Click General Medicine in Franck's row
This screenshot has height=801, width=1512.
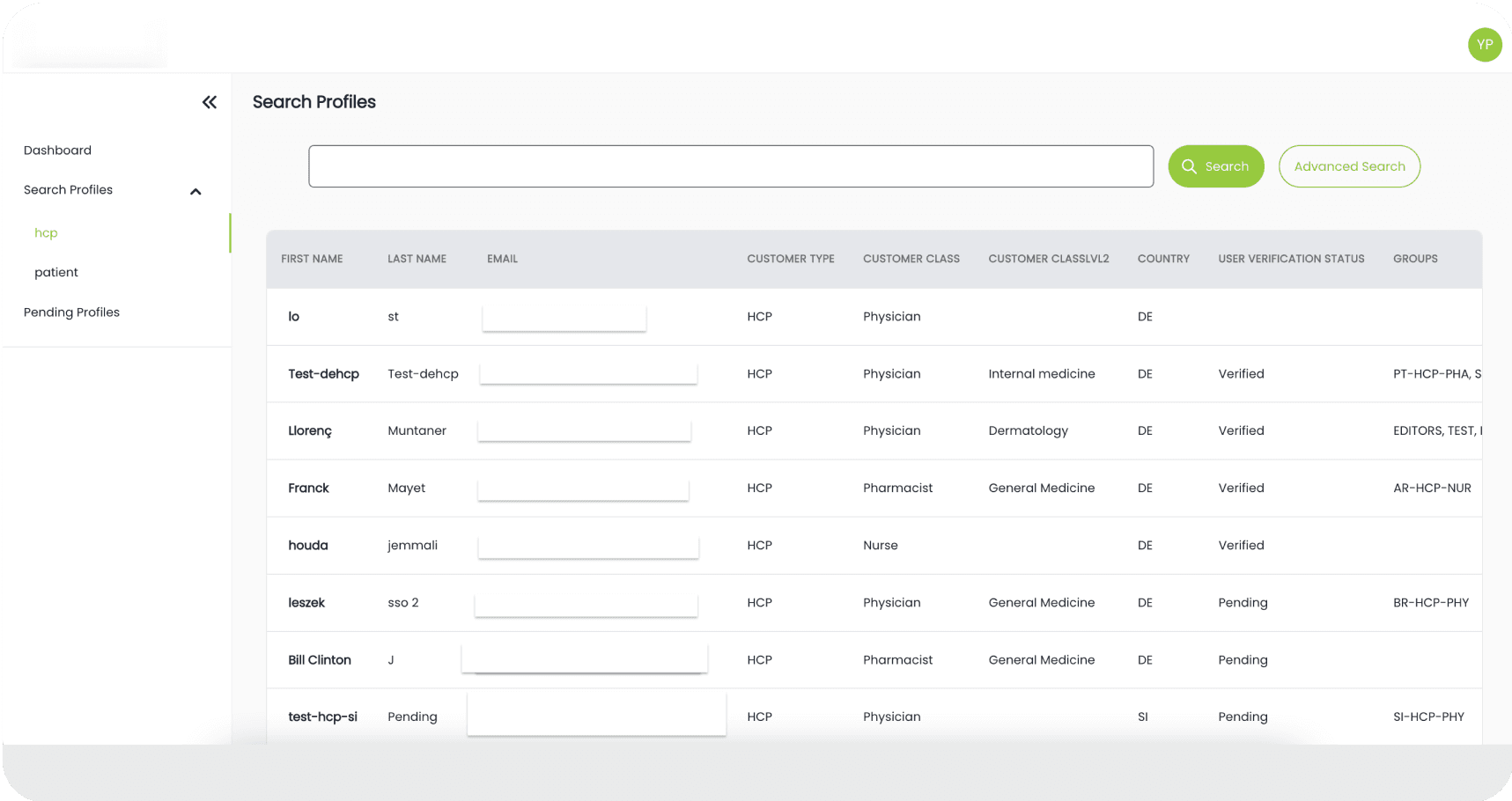(1042, 489)
